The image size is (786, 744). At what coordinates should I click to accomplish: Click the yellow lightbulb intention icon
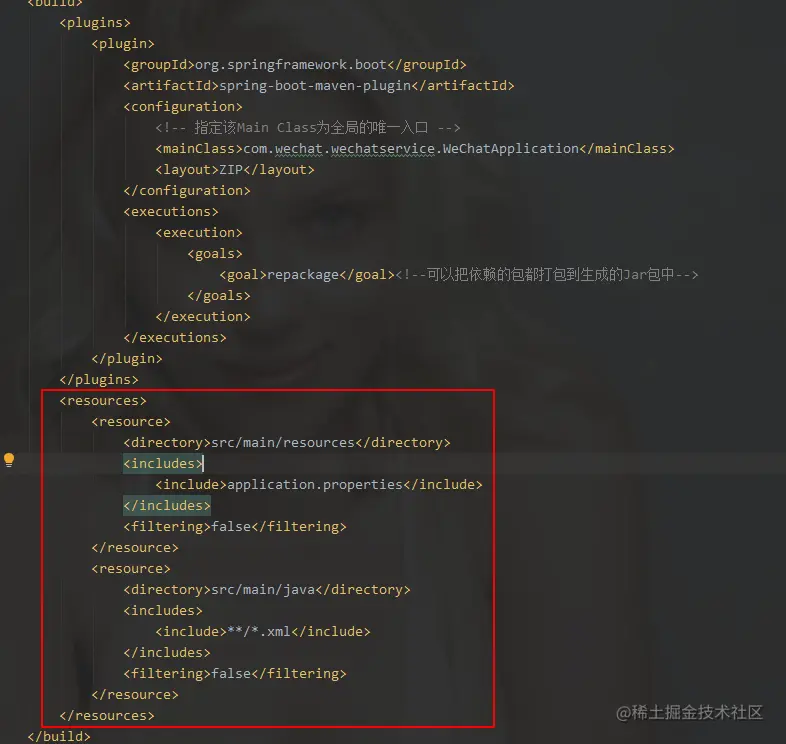click(9, 460)
